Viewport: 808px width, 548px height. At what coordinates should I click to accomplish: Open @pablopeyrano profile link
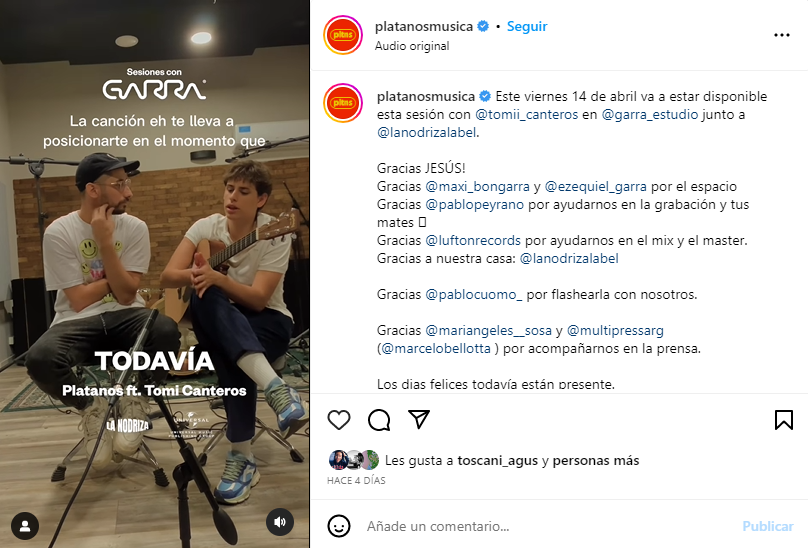[x=474, y=204]
